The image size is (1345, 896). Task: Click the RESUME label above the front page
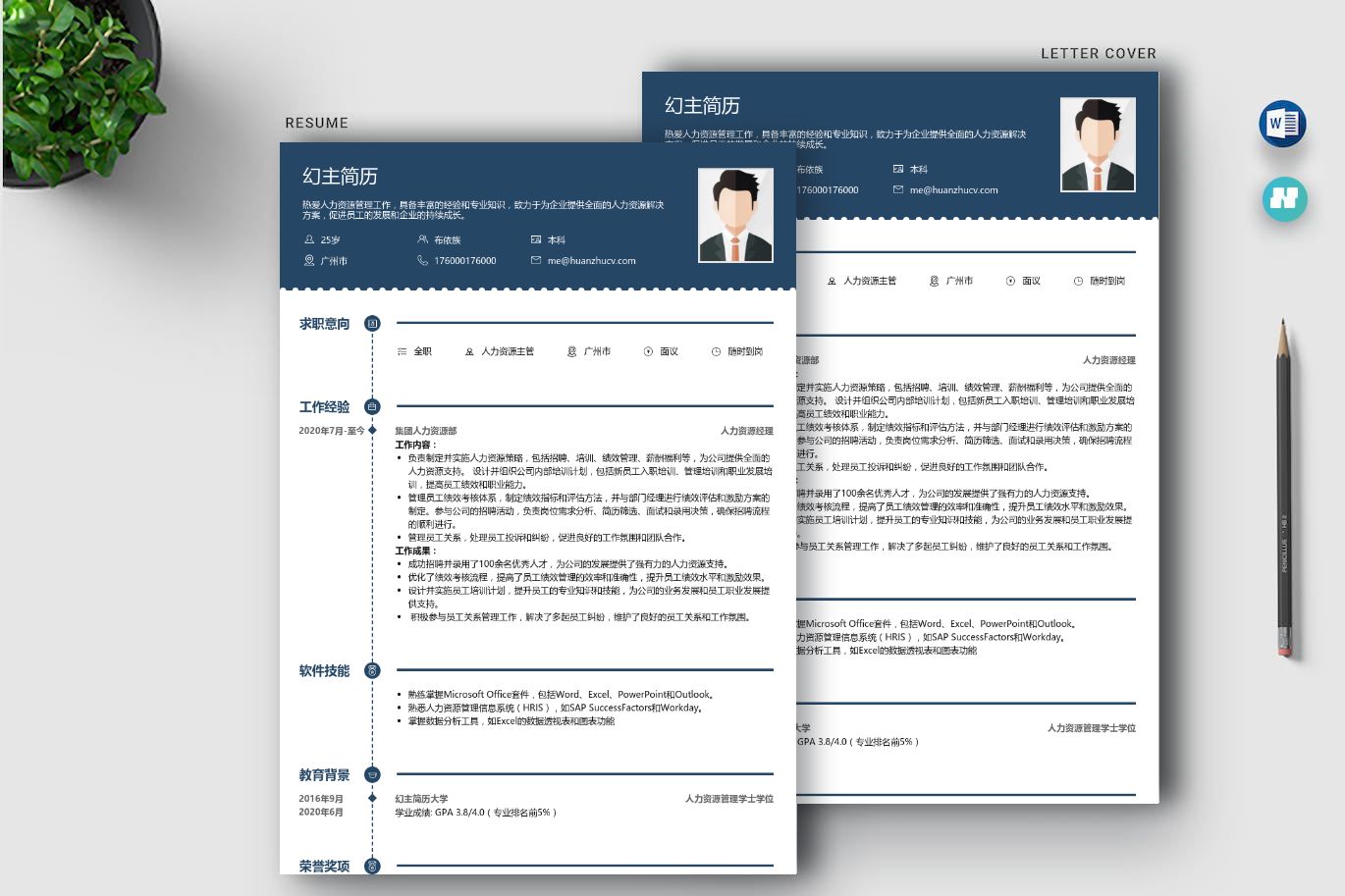pyautogui.click(x=316, y=123)
